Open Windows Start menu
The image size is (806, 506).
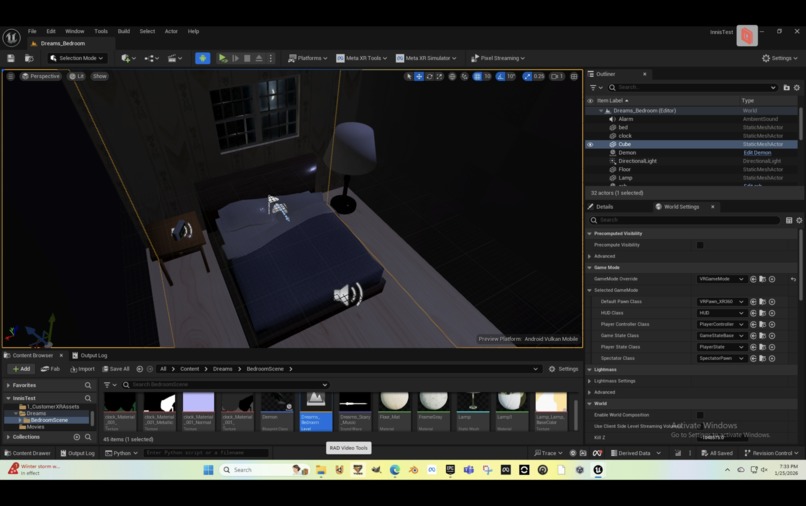(208, 469)
